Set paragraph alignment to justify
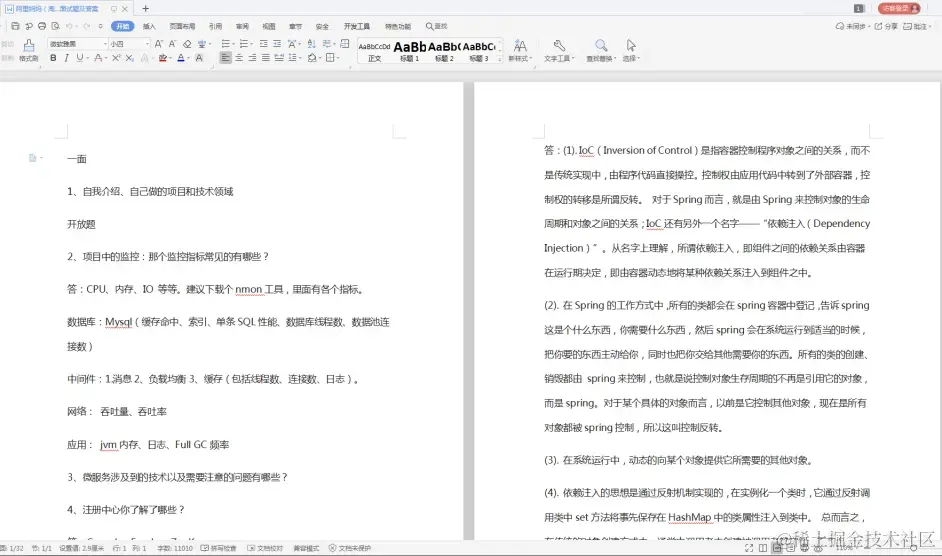 coord(266,58)
